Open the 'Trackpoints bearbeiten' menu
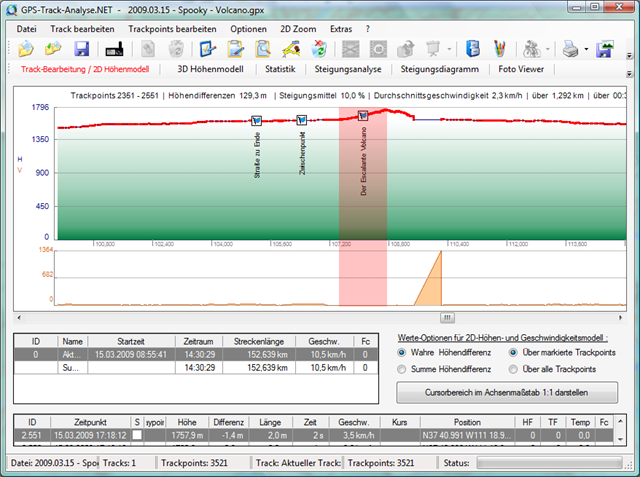This screenshot has height=477, width=640. click(x=171, y=29)
